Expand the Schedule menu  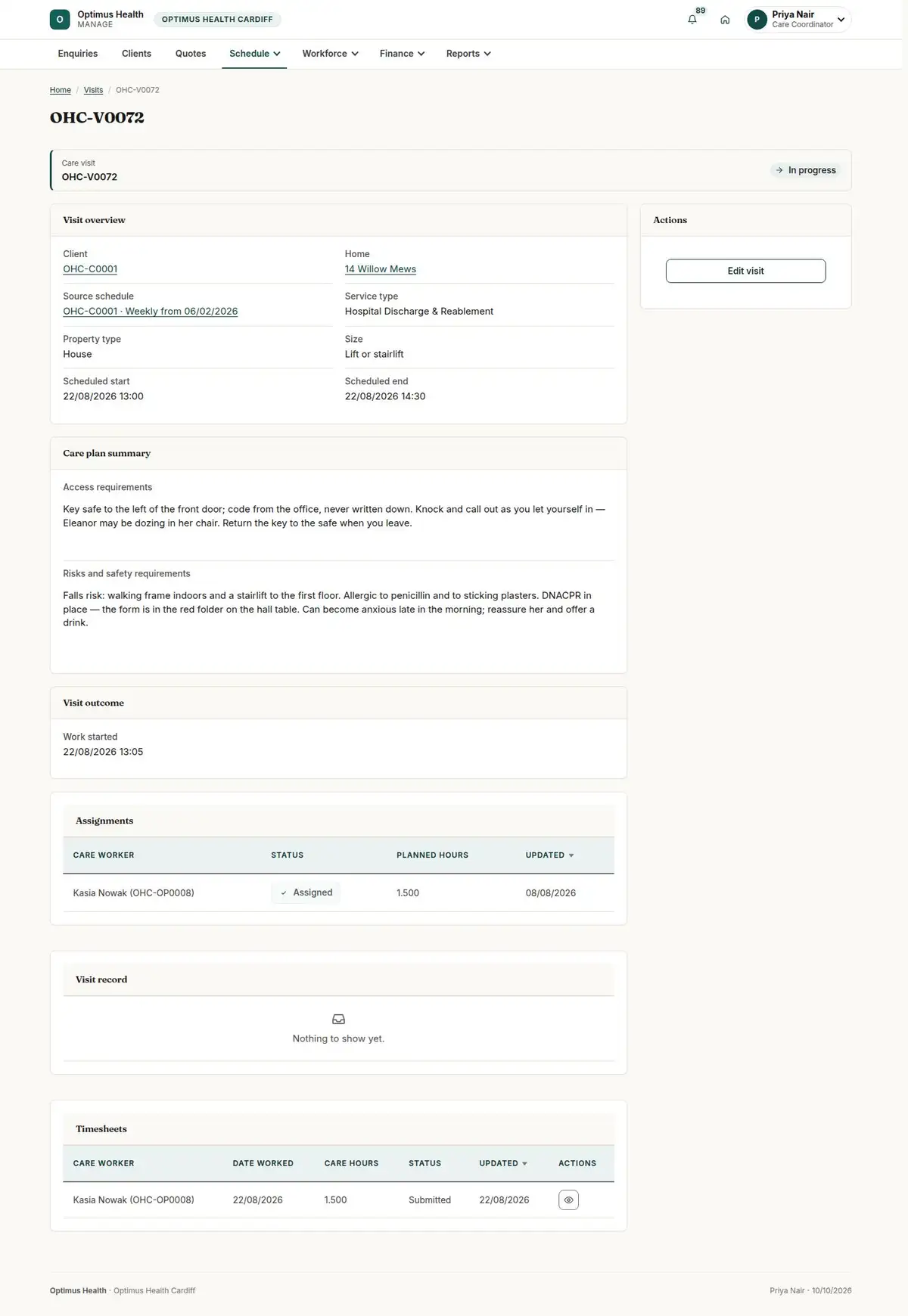pos(254,54)
